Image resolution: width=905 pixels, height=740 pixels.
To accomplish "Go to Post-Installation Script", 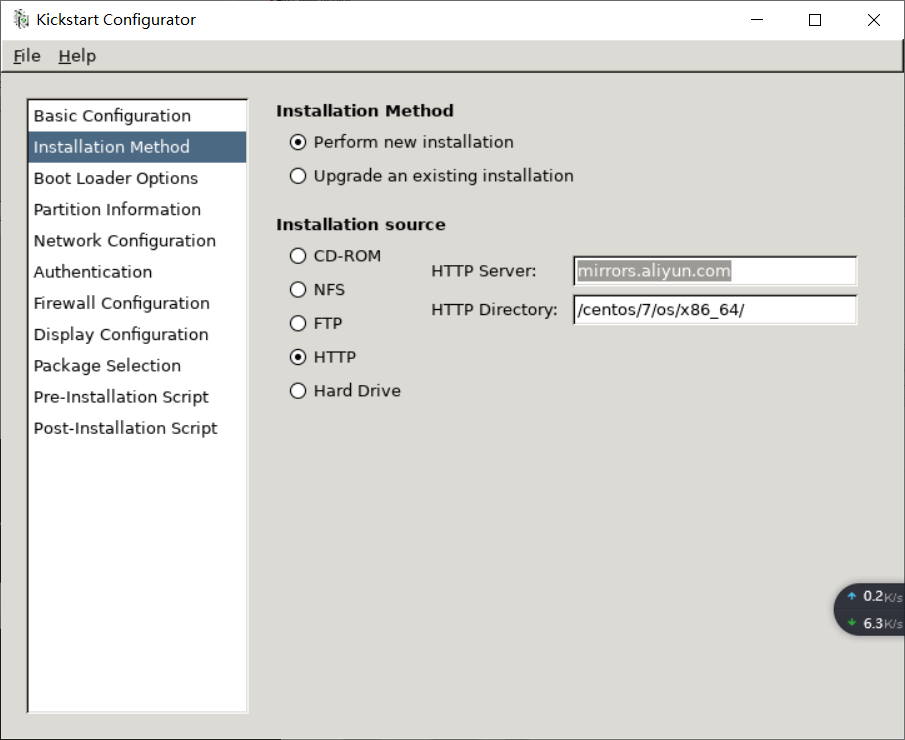I will (125, 428).
